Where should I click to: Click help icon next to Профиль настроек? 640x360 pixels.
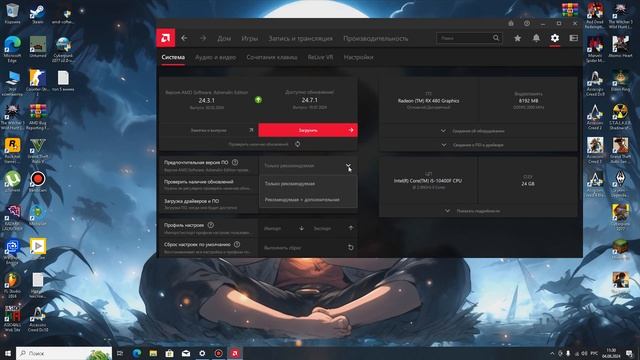tap(211, 225)
